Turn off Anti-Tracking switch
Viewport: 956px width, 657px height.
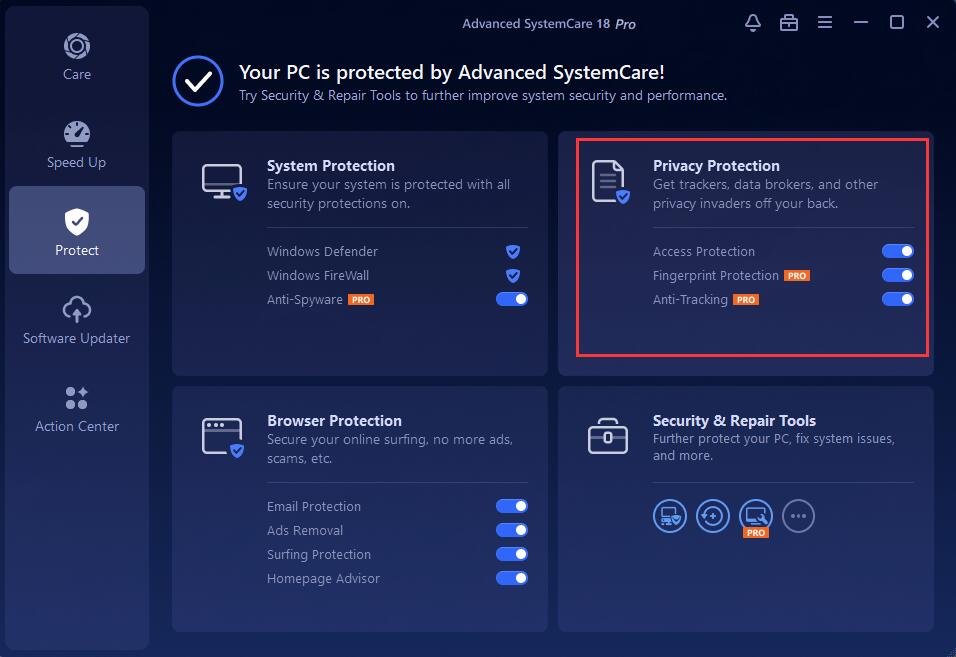pos(897,299)
